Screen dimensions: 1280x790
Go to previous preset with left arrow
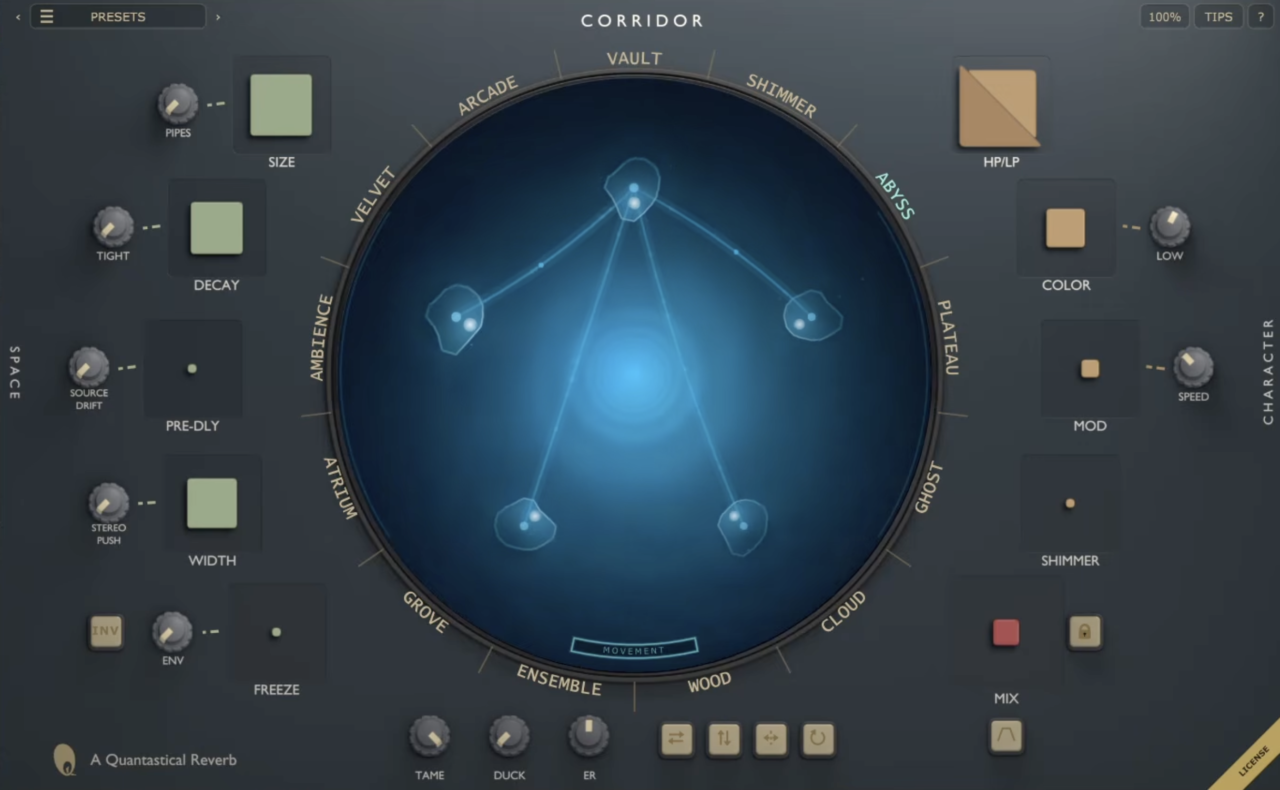pos(17,17)
